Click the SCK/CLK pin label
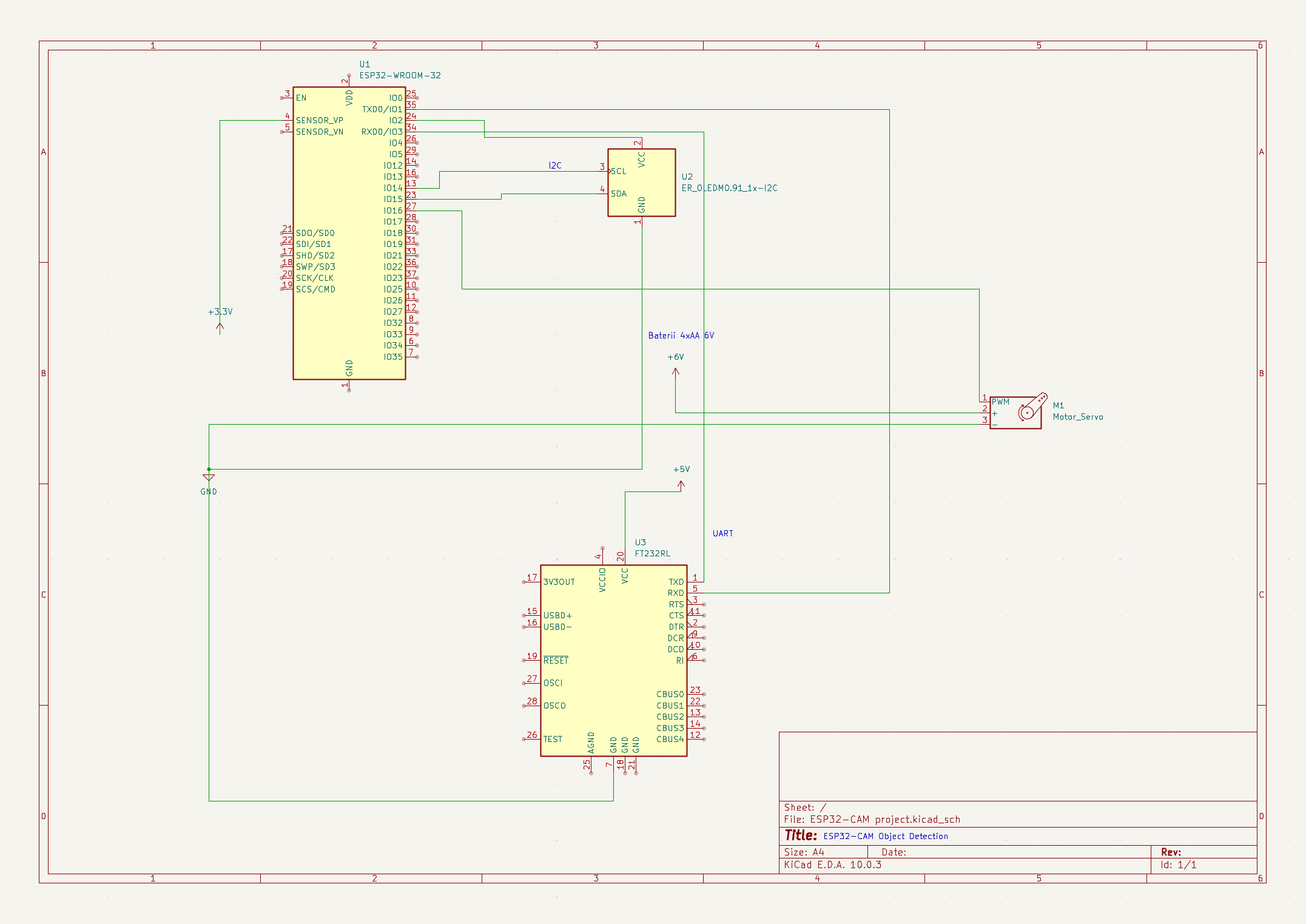Viewport: 1306px width, 924px height. 315,278
